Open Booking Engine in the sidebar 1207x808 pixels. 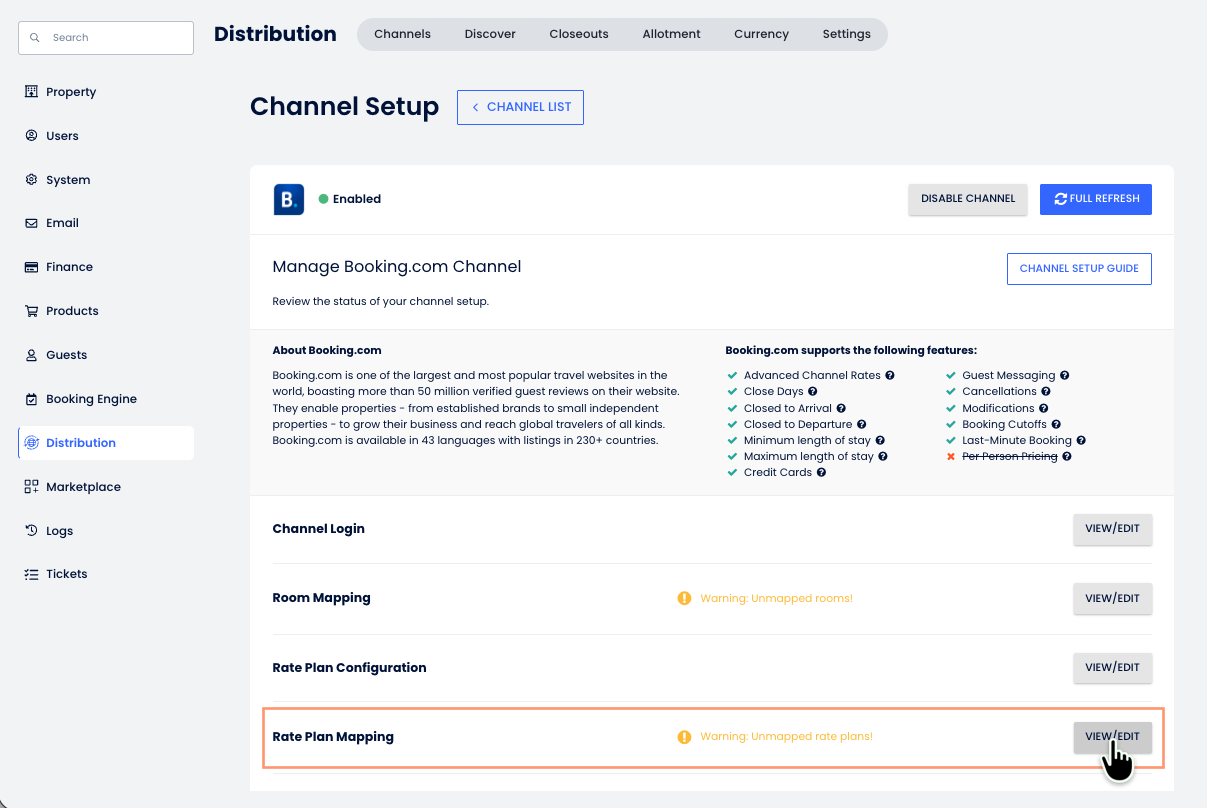pos(106,399)
